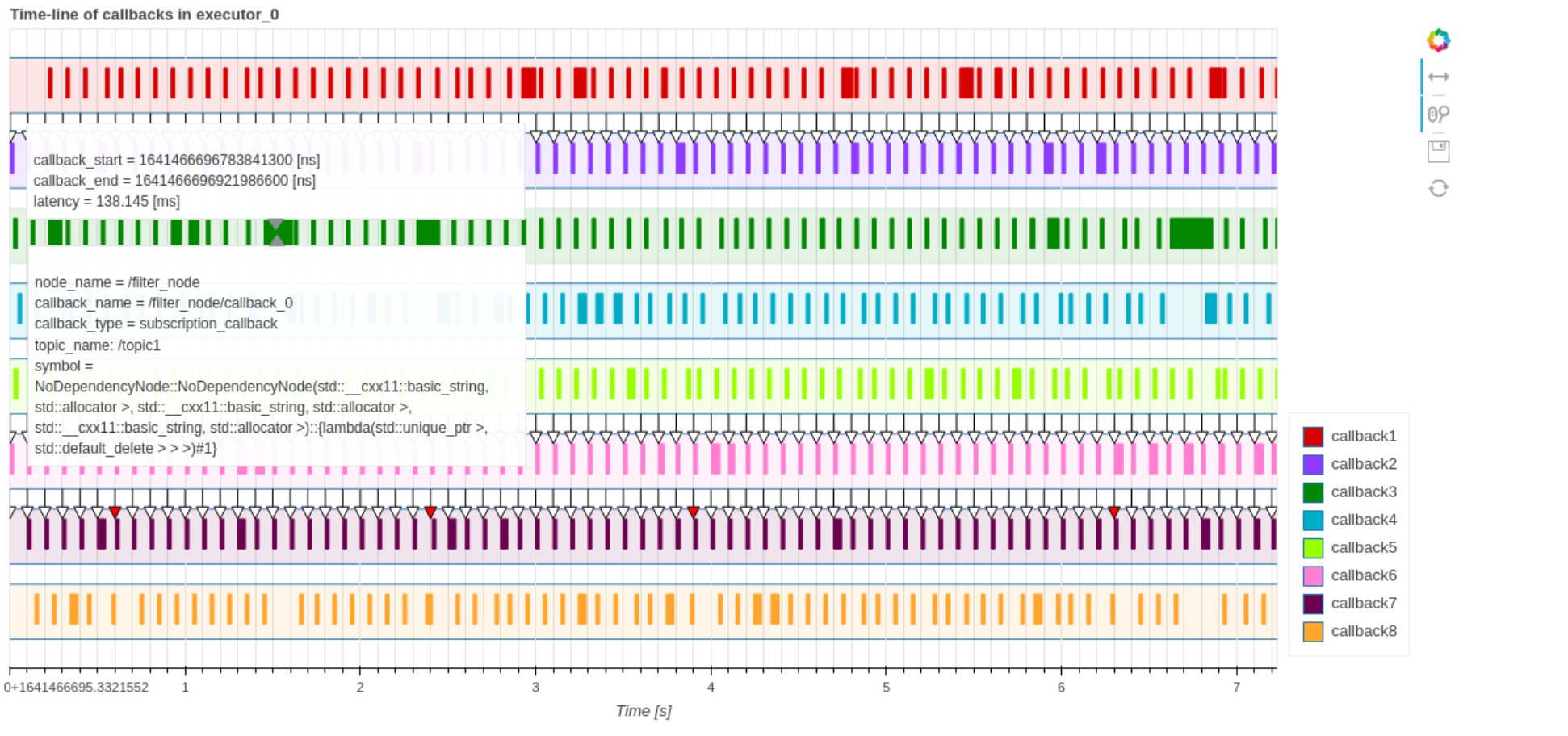Click the callback_name = /filter_node/callback_0 text

click(164, 303)
